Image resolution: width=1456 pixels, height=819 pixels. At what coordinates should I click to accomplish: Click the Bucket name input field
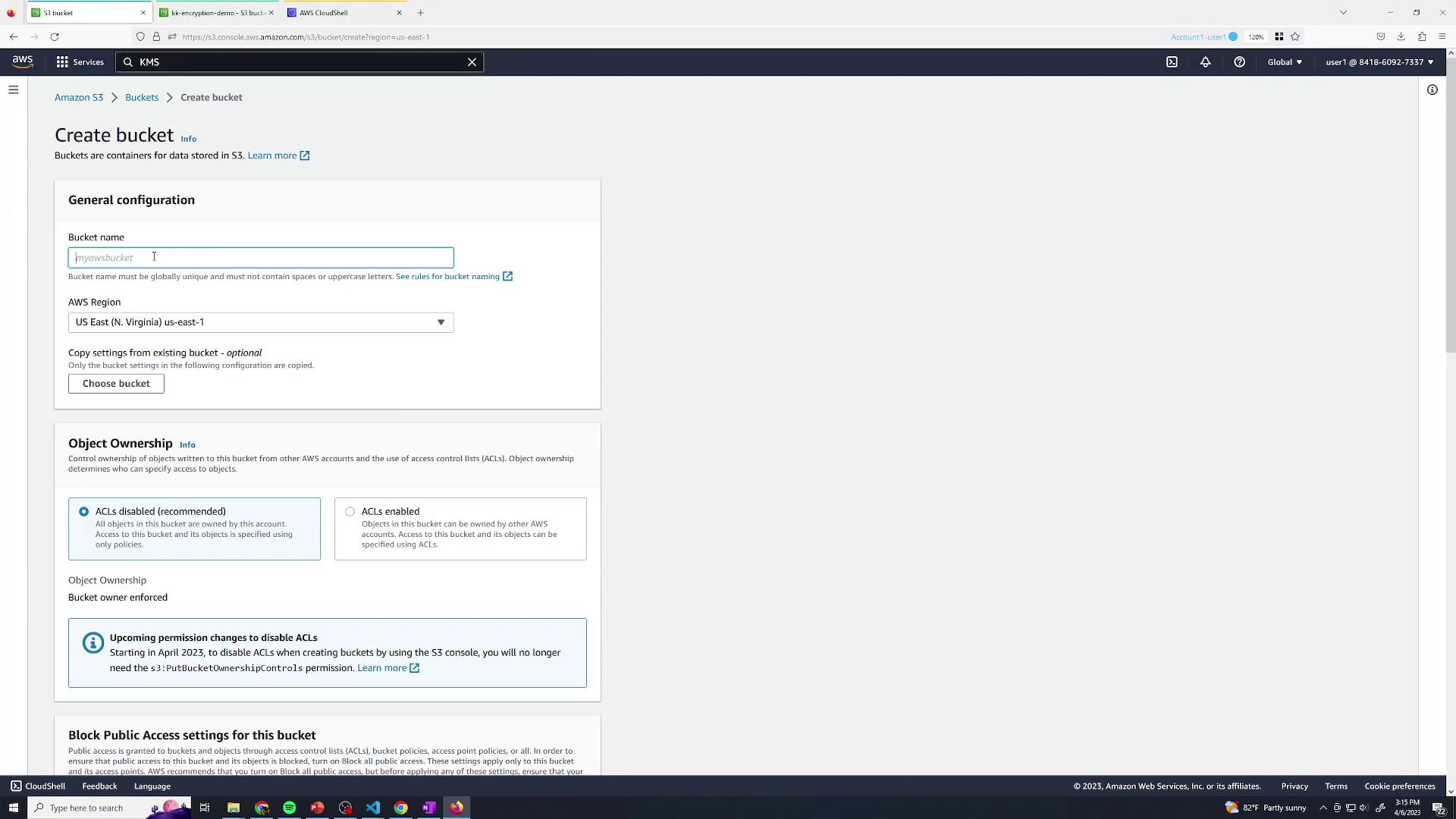[261, 258]
